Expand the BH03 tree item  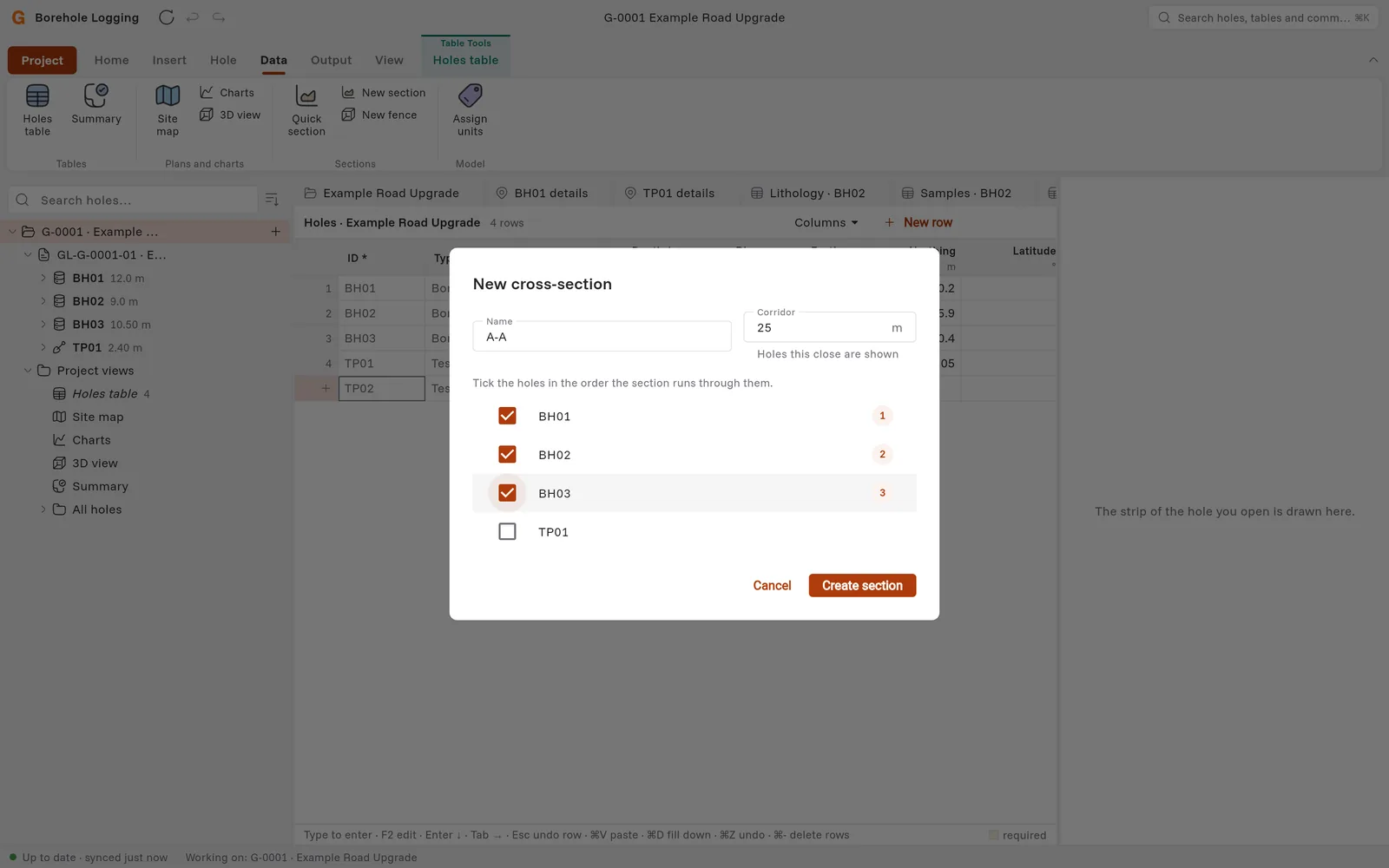43,324
